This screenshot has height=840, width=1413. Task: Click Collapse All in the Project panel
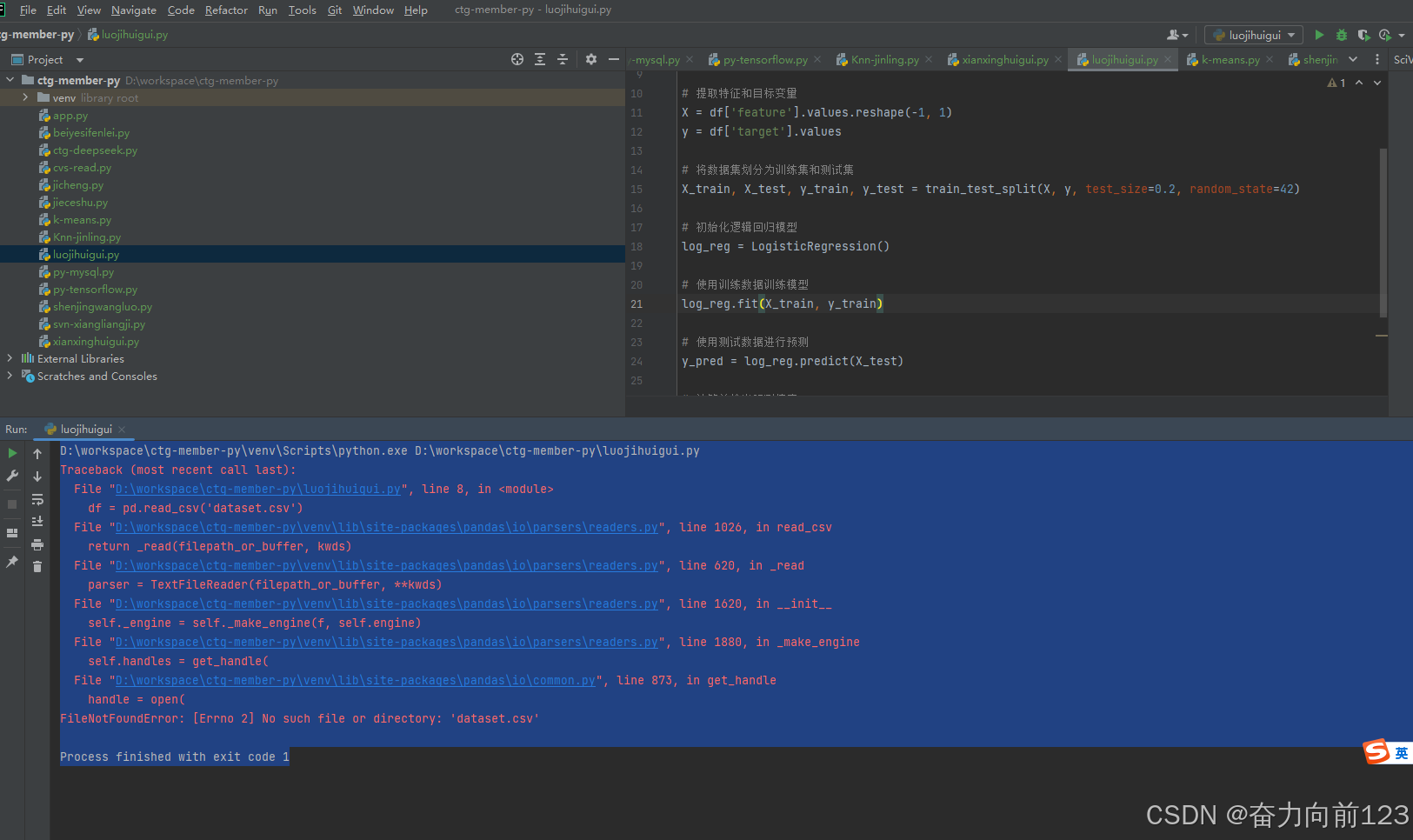pyautogui.click(x=563, y=59)
